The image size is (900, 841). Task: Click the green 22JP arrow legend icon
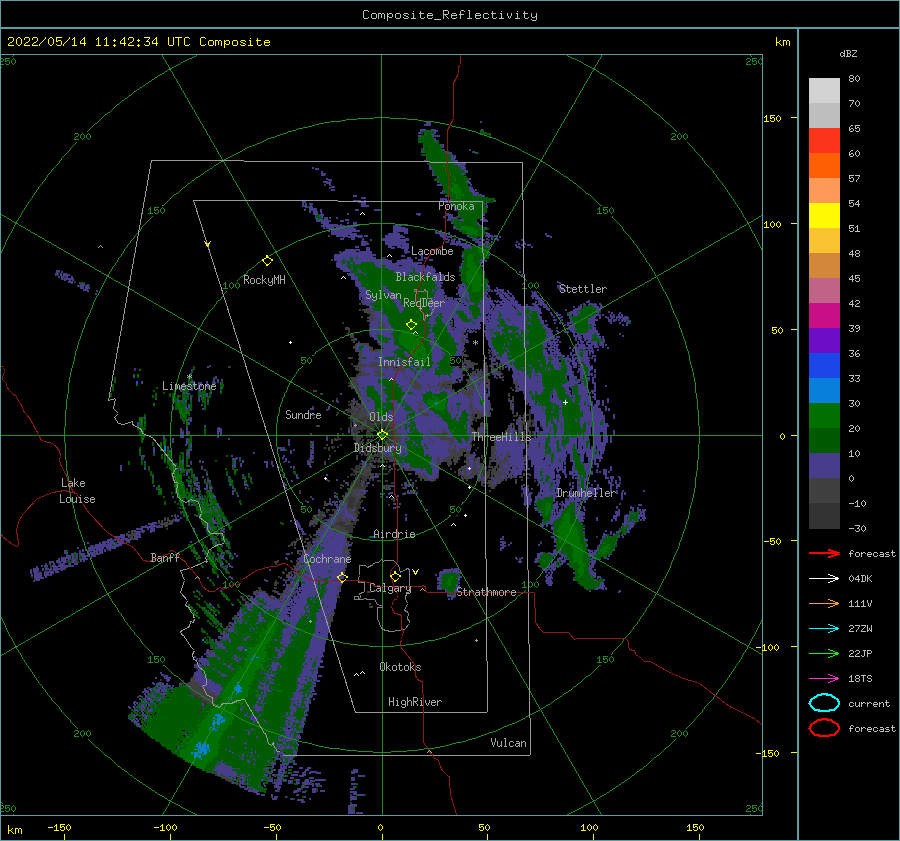(824, 653)
